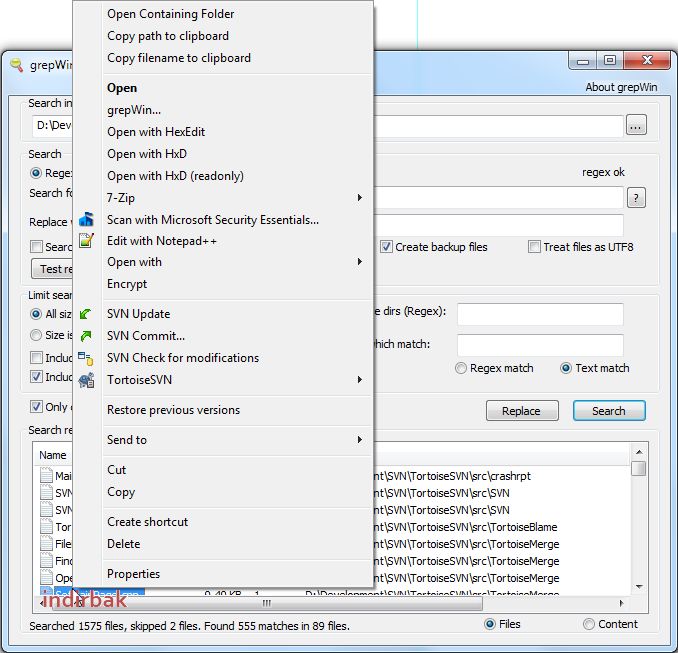The image size is (678, 653).
Task: Select the Regex match radio button
Action: [x=461, y=368]
